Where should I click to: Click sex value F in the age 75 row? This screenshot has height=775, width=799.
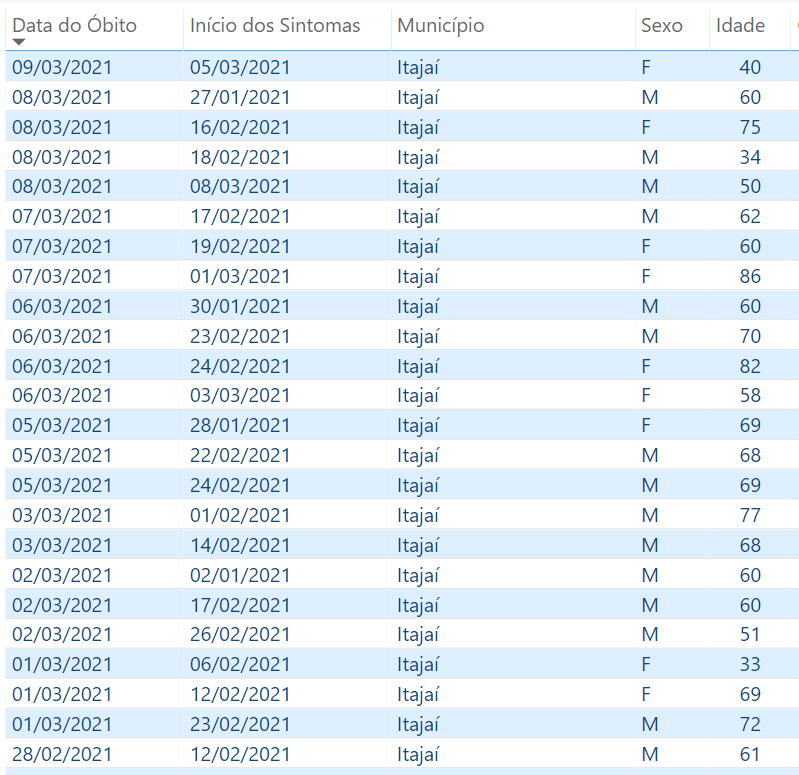tap(646, 127)
